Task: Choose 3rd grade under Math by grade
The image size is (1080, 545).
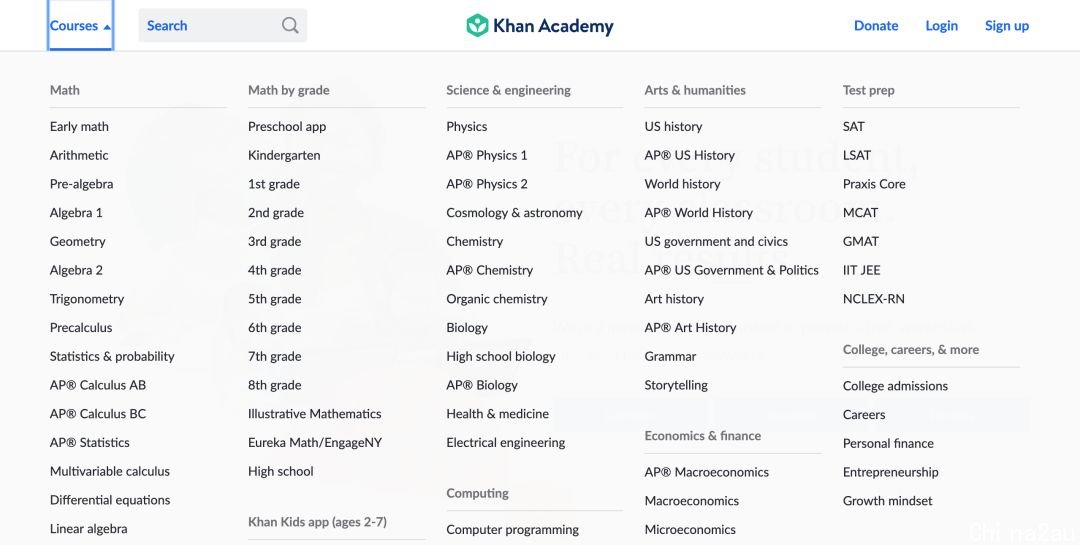Action: pyautogui.click(x=274, y=241)
